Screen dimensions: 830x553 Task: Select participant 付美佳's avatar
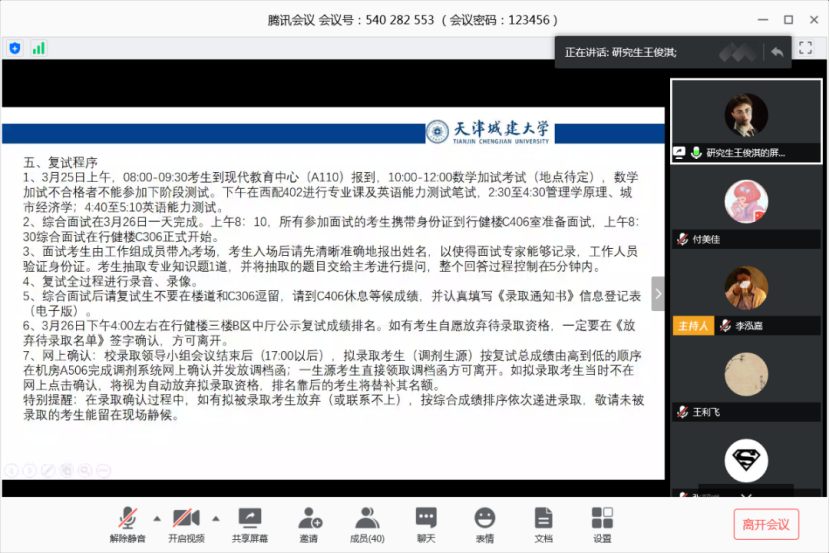point(746,202)
